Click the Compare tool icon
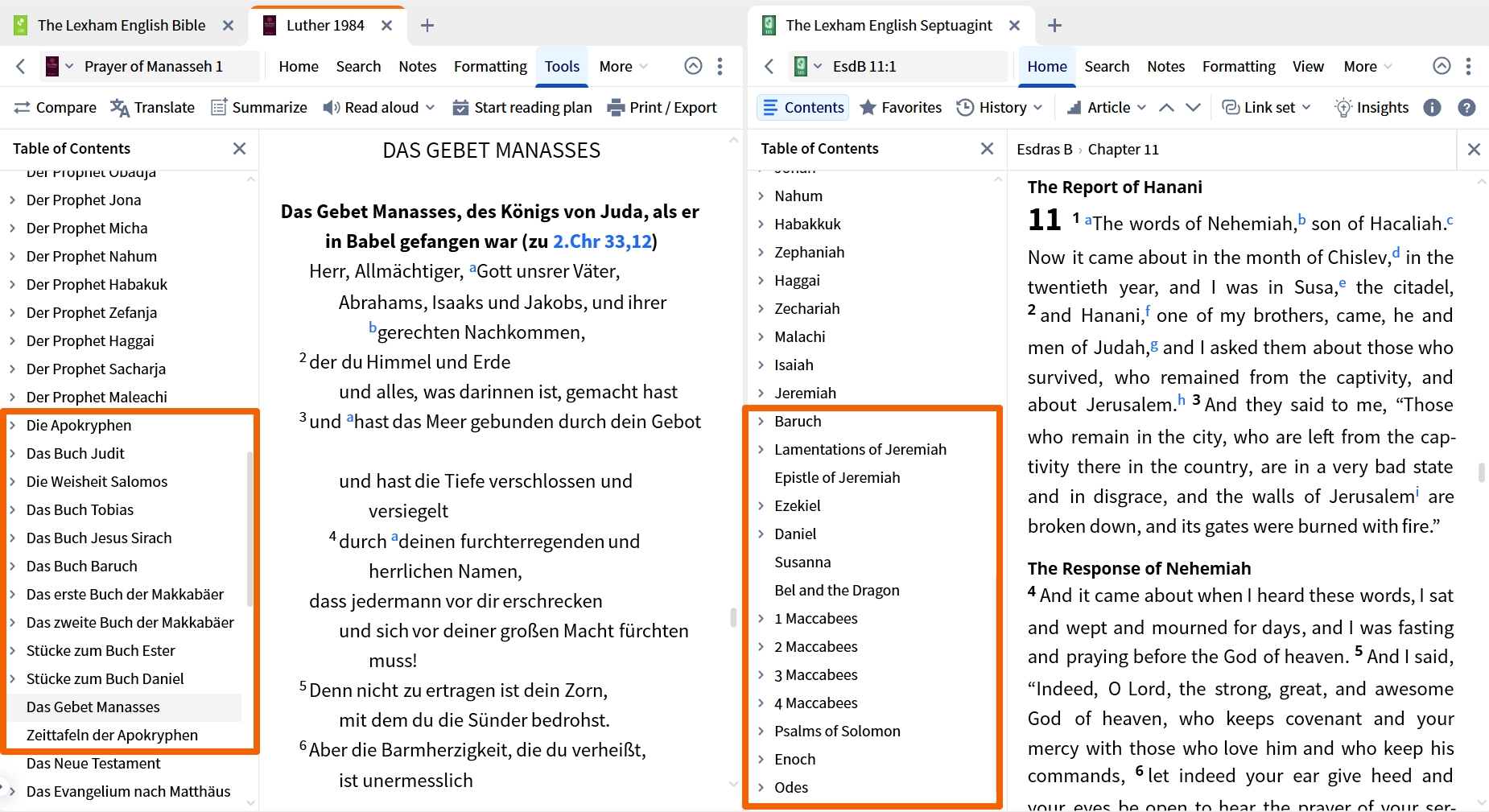The width and height of the screenshot is (1489, 812). (x=22, y=108)
